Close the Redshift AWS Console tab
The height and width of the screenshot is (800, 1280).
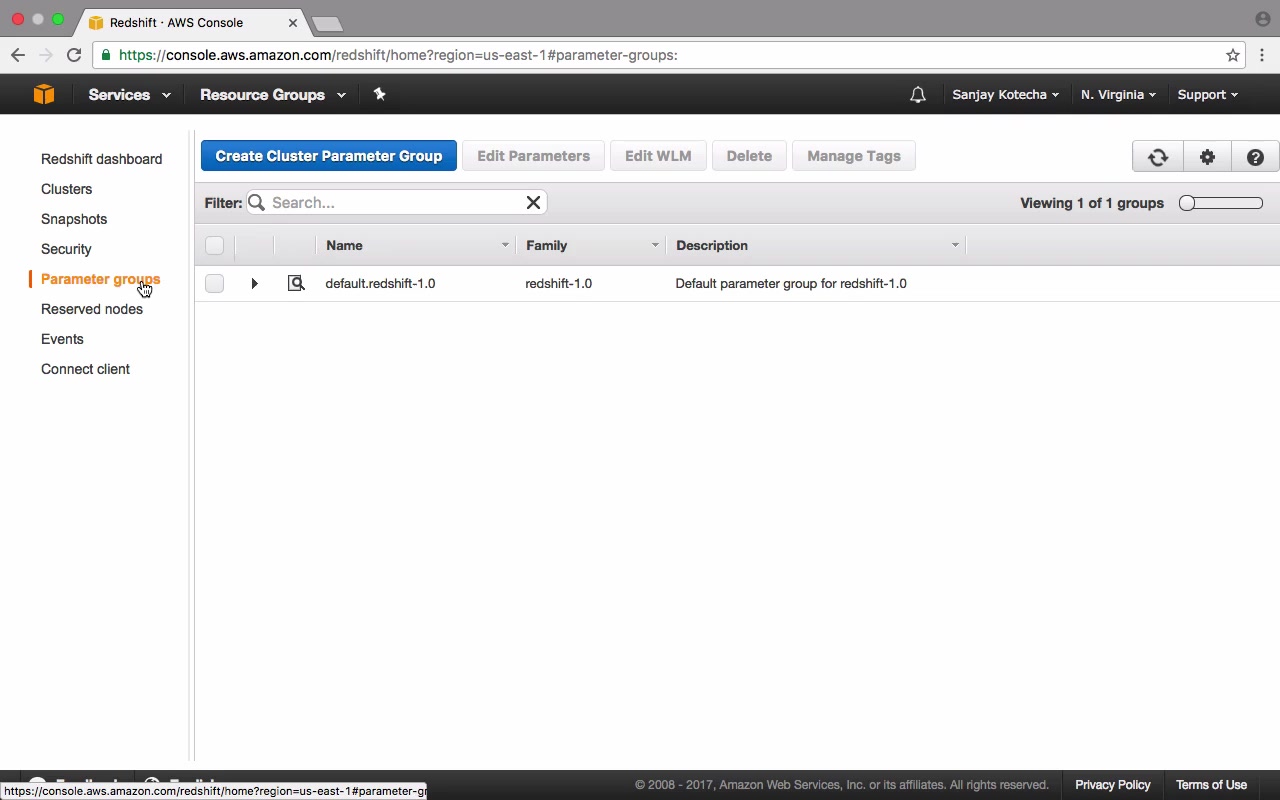coord(293,22)
